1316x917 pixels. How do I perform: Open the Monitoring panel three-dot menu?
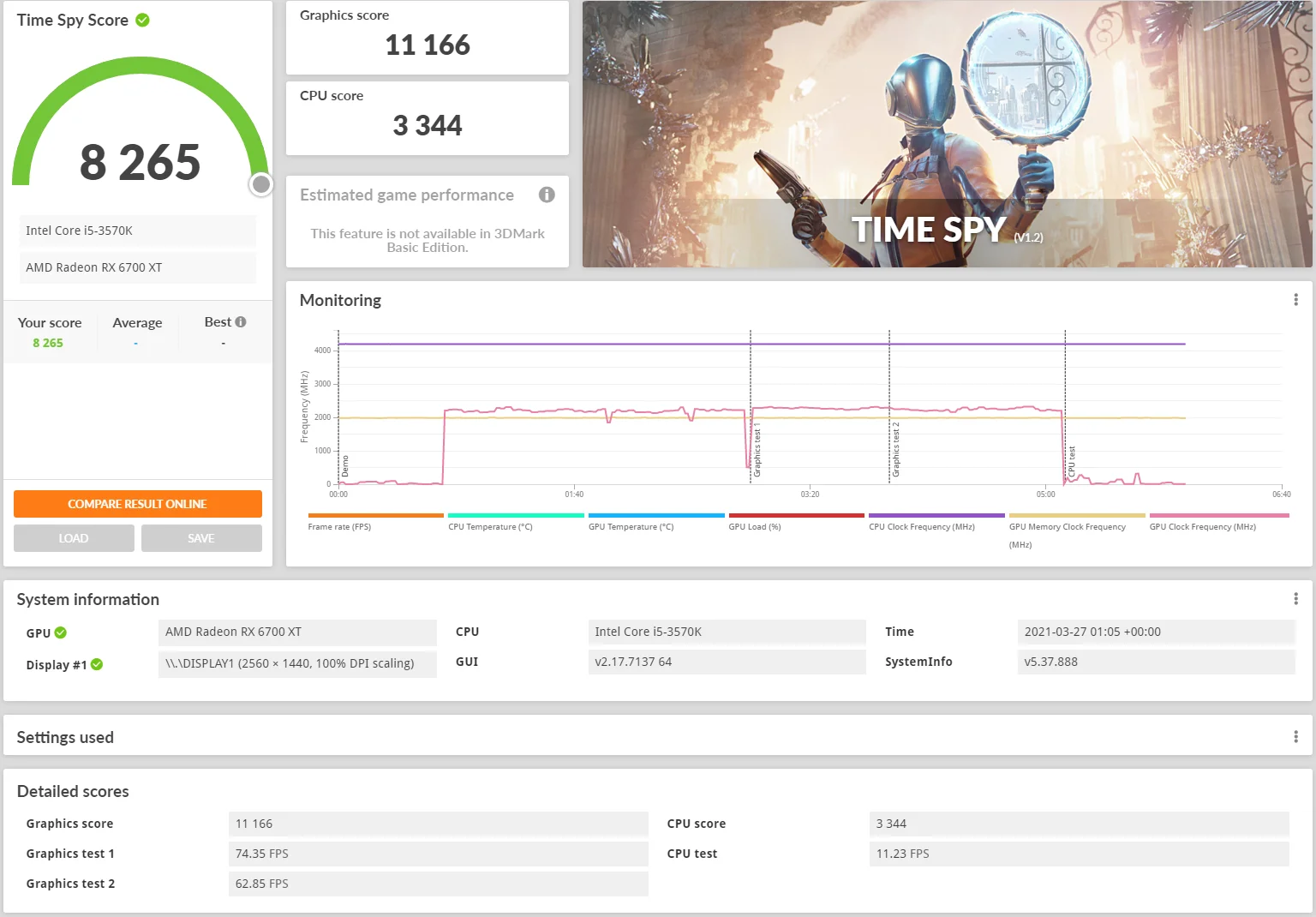[1295, 299]
